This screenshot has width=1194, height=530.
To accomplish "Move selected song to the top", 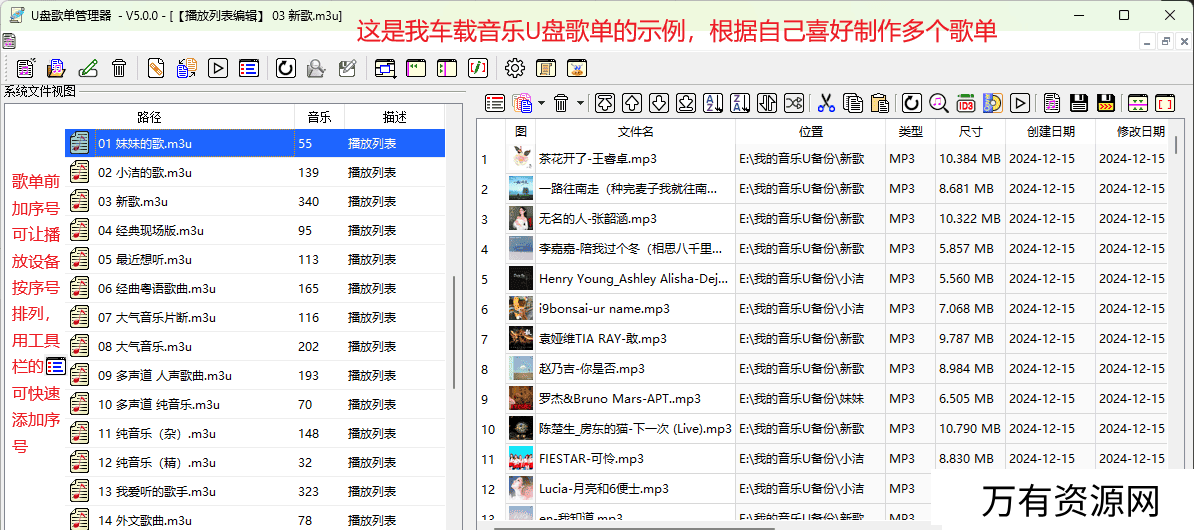I will point(605,102).
